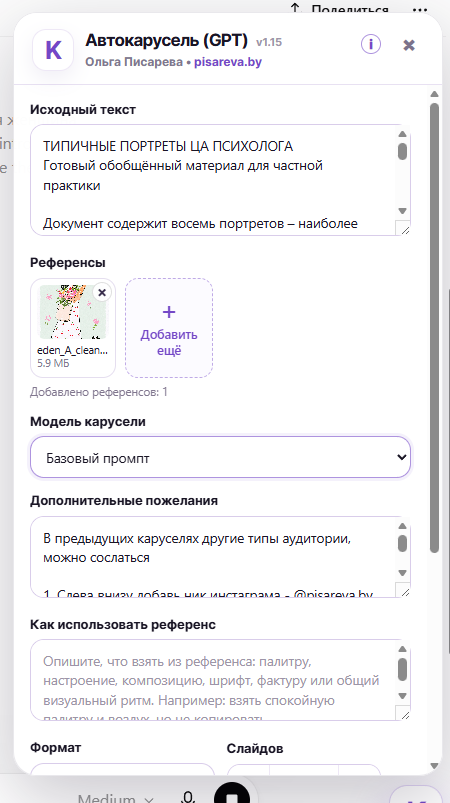The height and width of the screenshot is (803, 450).
Task: Click the down arrow of Дополнительные пожелания scrollbar
Action: [x=402, y=573]
